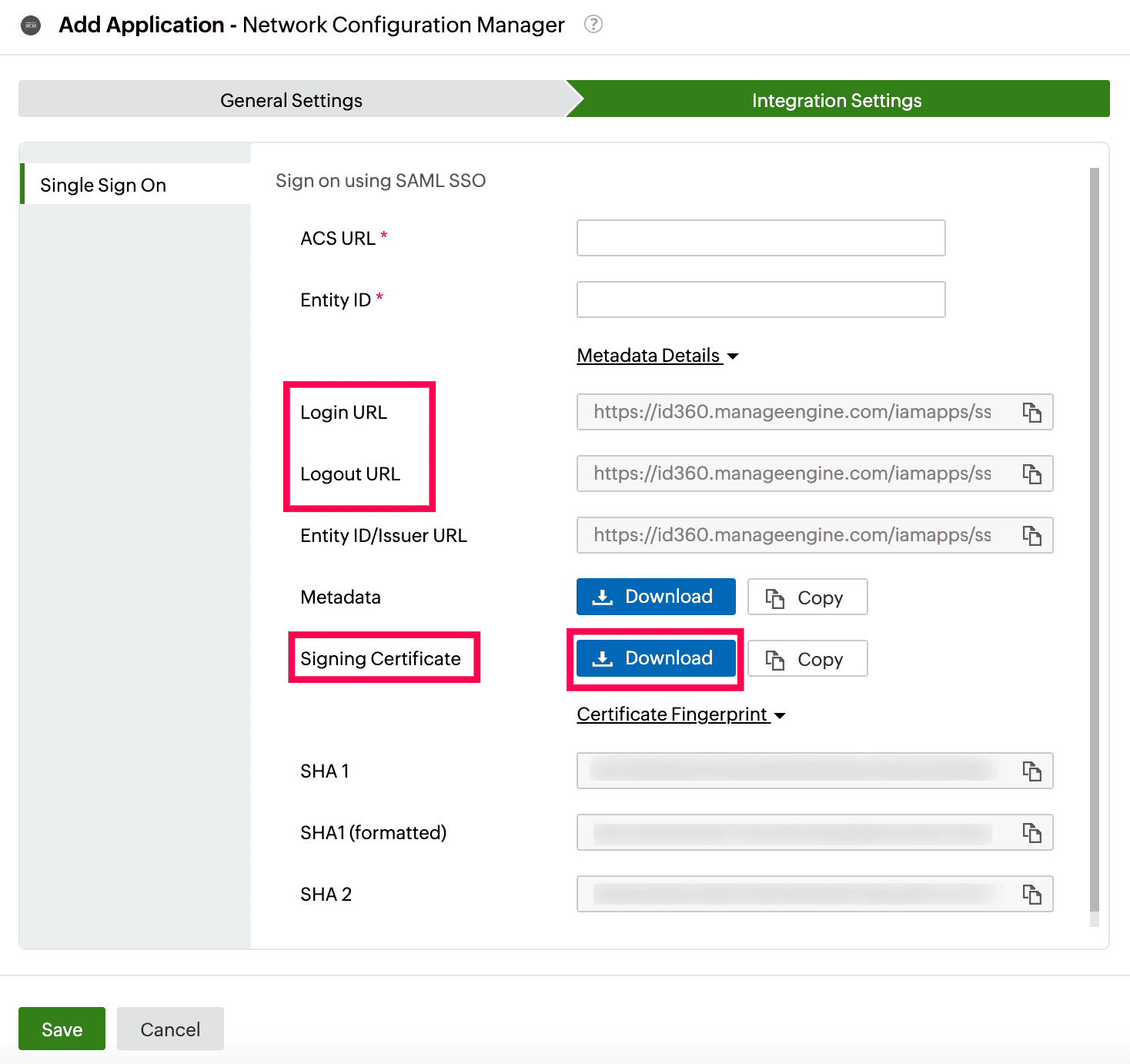
Task: Open the Integration Settings step
Action: (837, 99)
